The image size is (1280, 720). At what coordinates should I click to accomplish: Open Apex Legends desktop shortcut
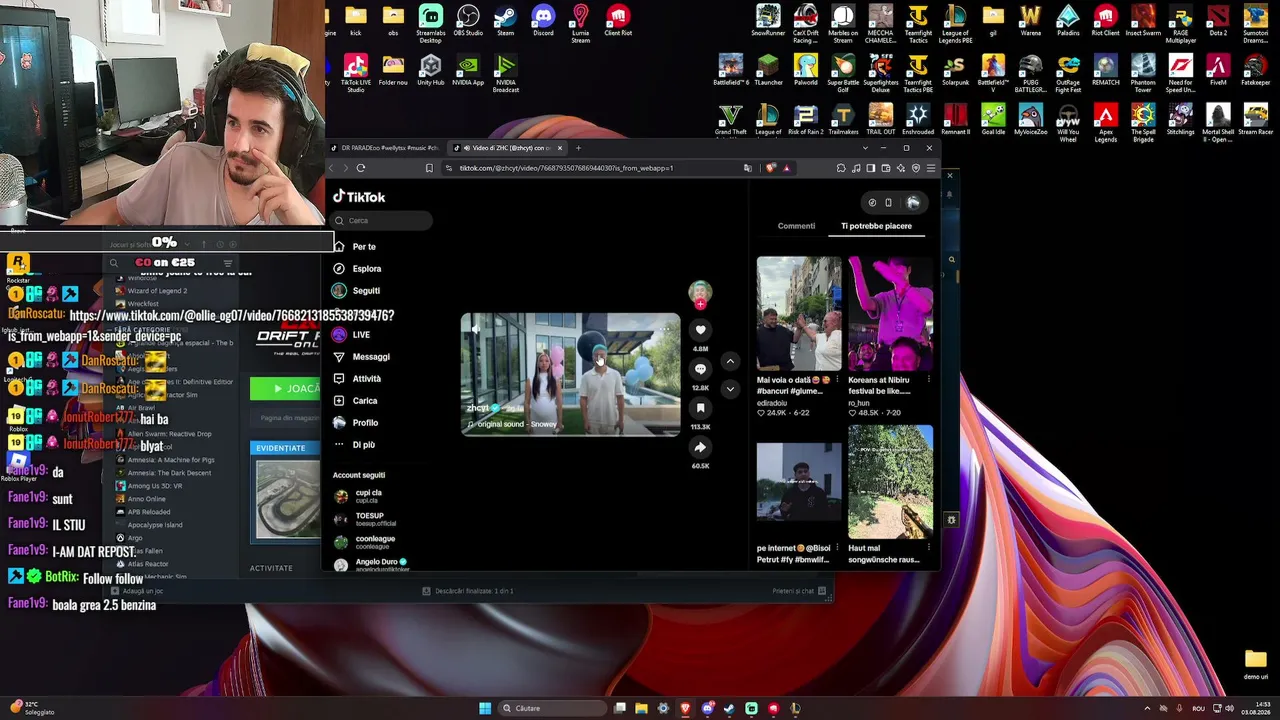click(x=1106, y=122)
